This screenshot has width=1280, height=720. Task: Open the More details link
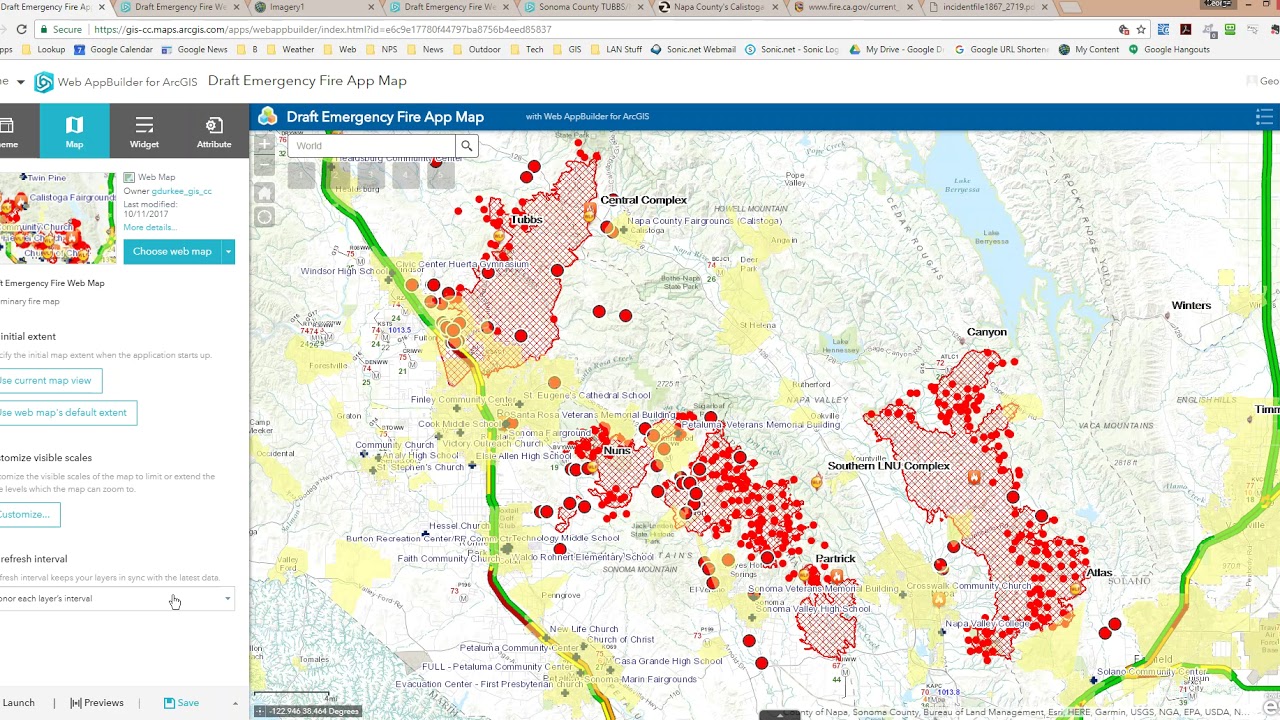click(148, 227)
